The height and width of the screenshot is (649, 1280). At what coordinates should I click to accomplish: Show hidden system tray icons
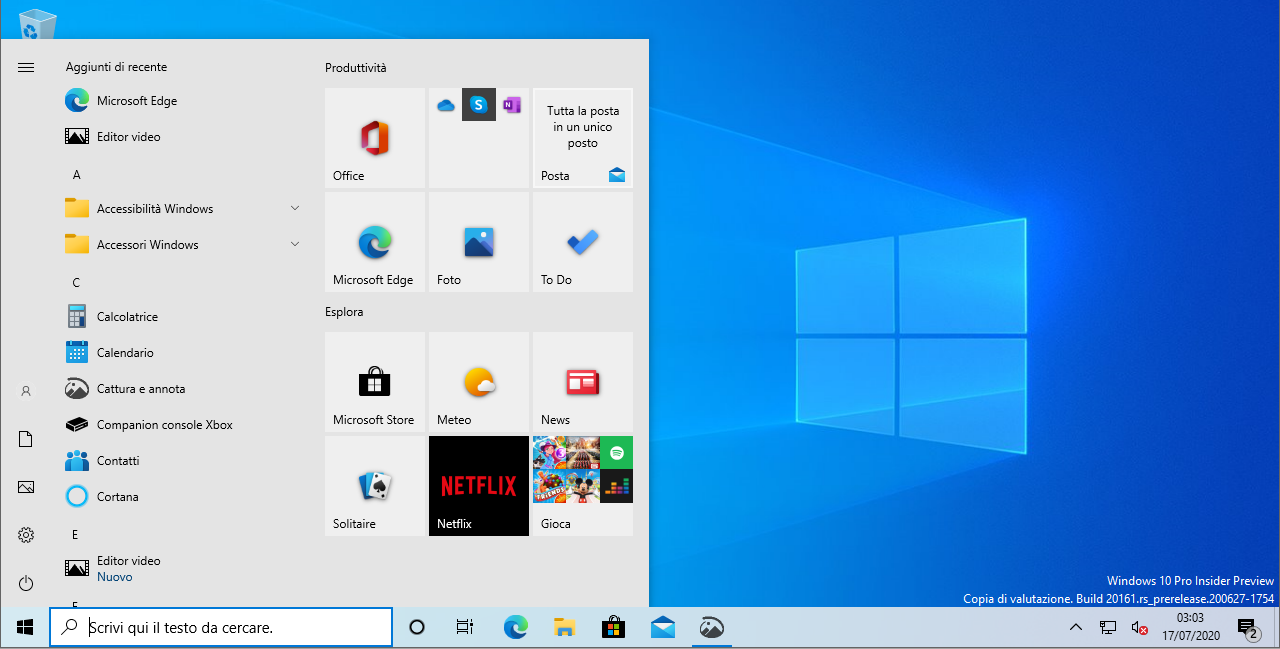1076,627
